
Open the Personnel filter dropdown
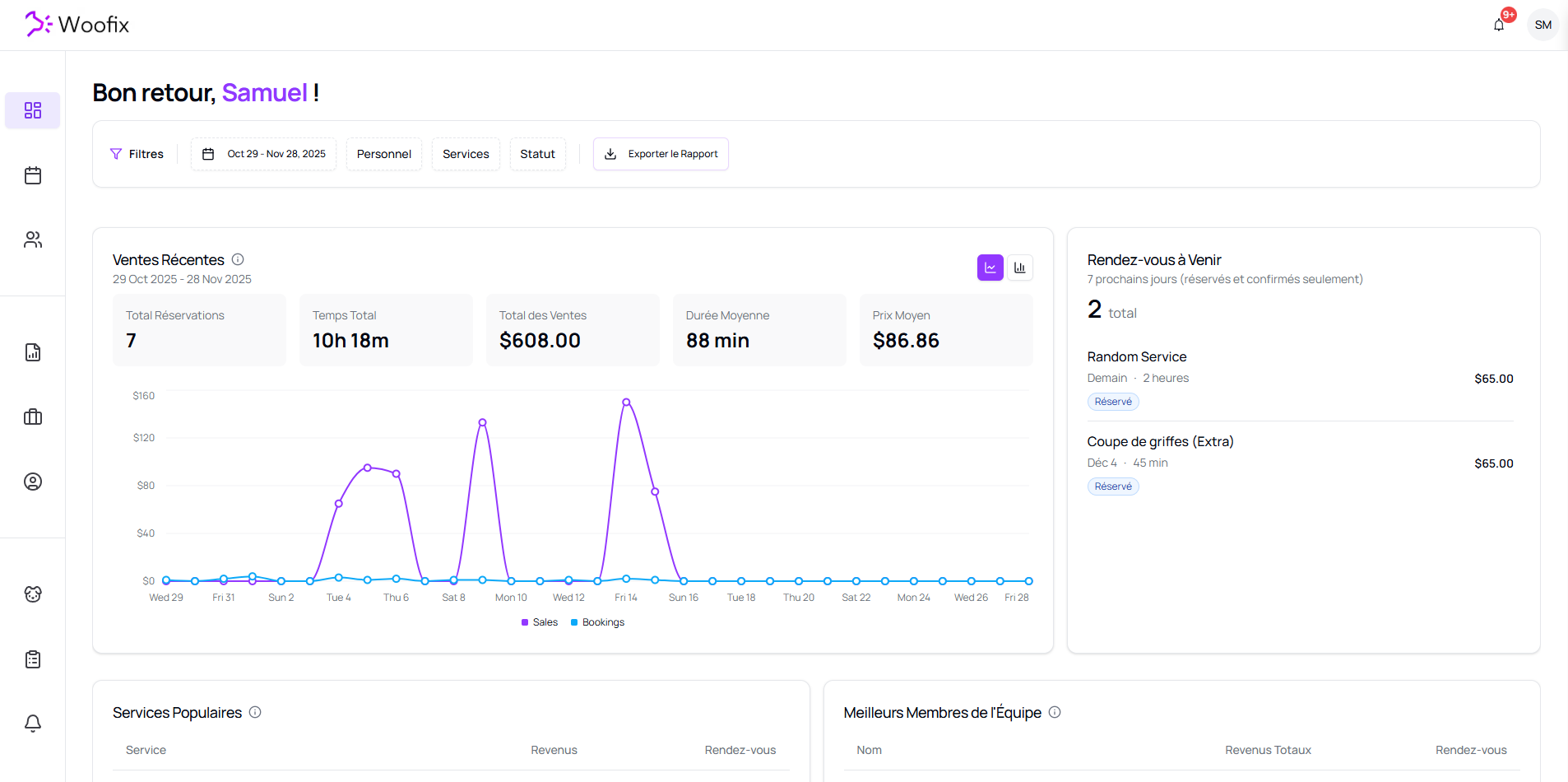click(x=383, y=154)
